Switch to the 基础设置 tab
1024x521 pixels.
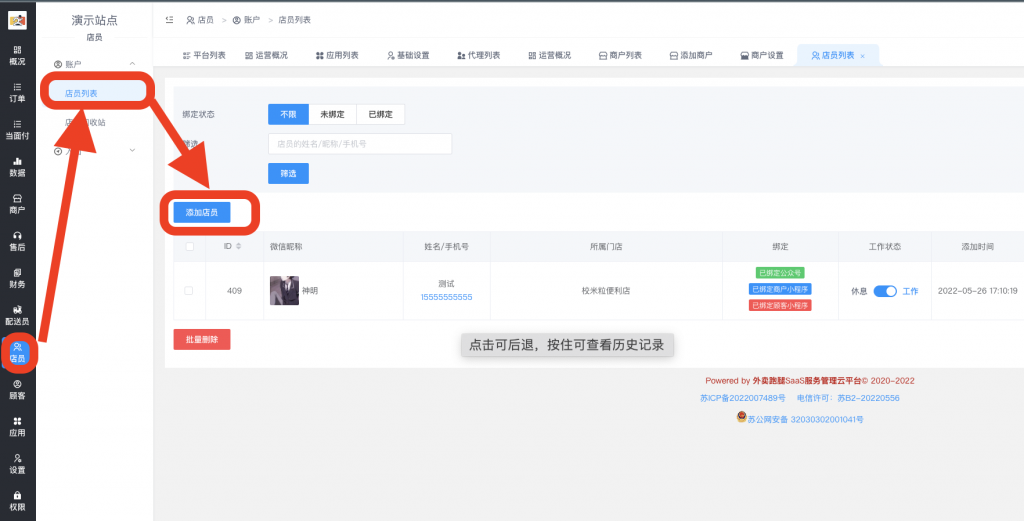pos(407,55)
